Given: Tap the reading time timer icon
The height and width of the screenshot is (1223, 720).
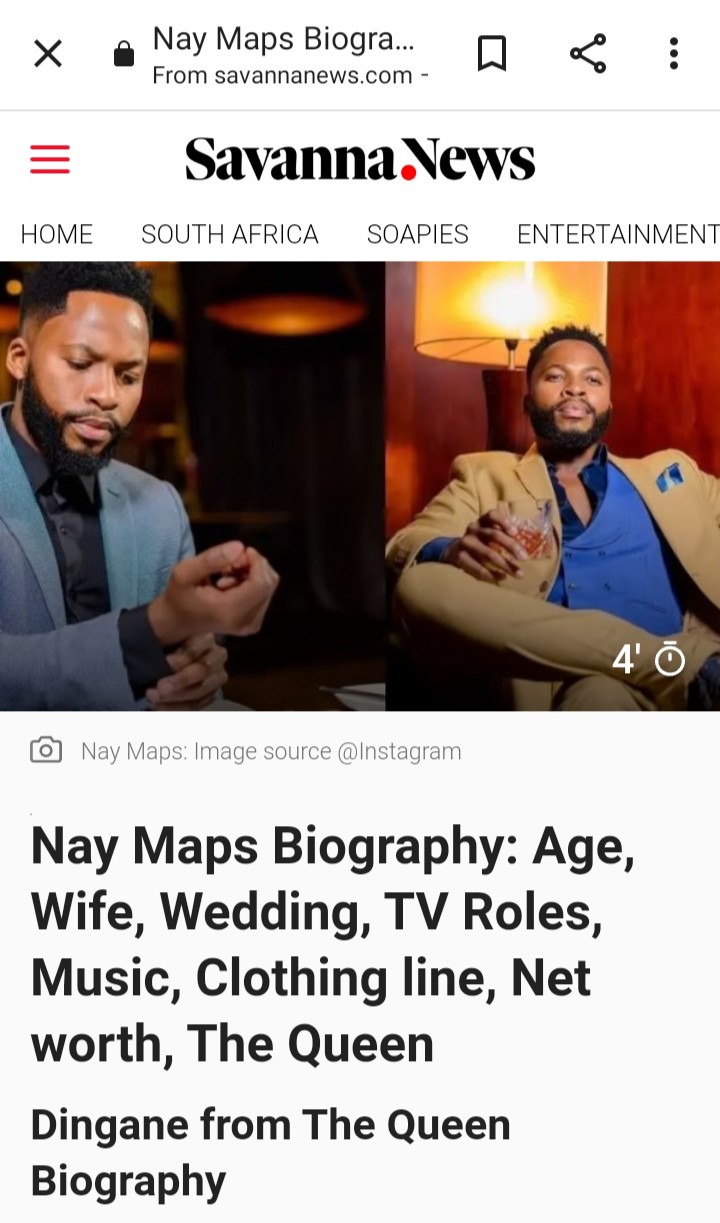Looking at the screenshot, I should pyautogui.click(x=670, y=659).
